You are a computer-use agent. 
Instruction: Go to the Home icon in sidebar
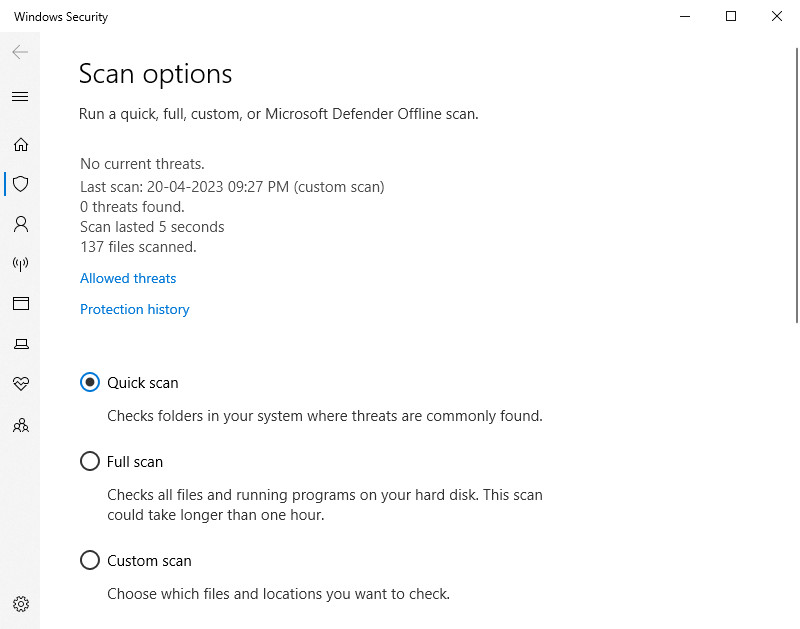[x=20, y=144]
